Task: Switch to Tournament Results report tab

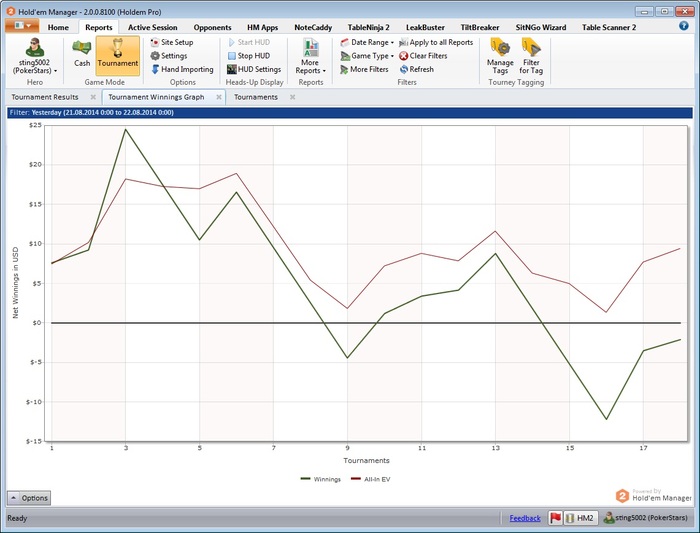Action: tap(45, 97)
